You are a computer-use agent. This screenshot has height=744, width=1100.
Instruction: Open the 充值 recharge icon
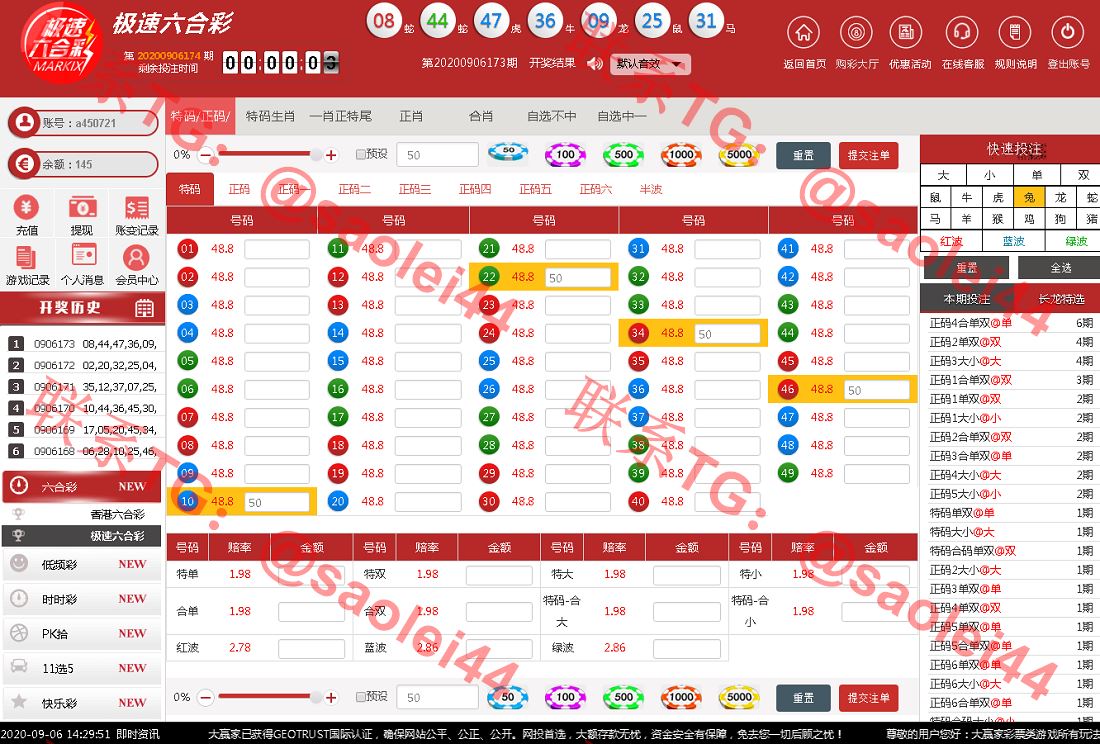click(x=27, y=208)
